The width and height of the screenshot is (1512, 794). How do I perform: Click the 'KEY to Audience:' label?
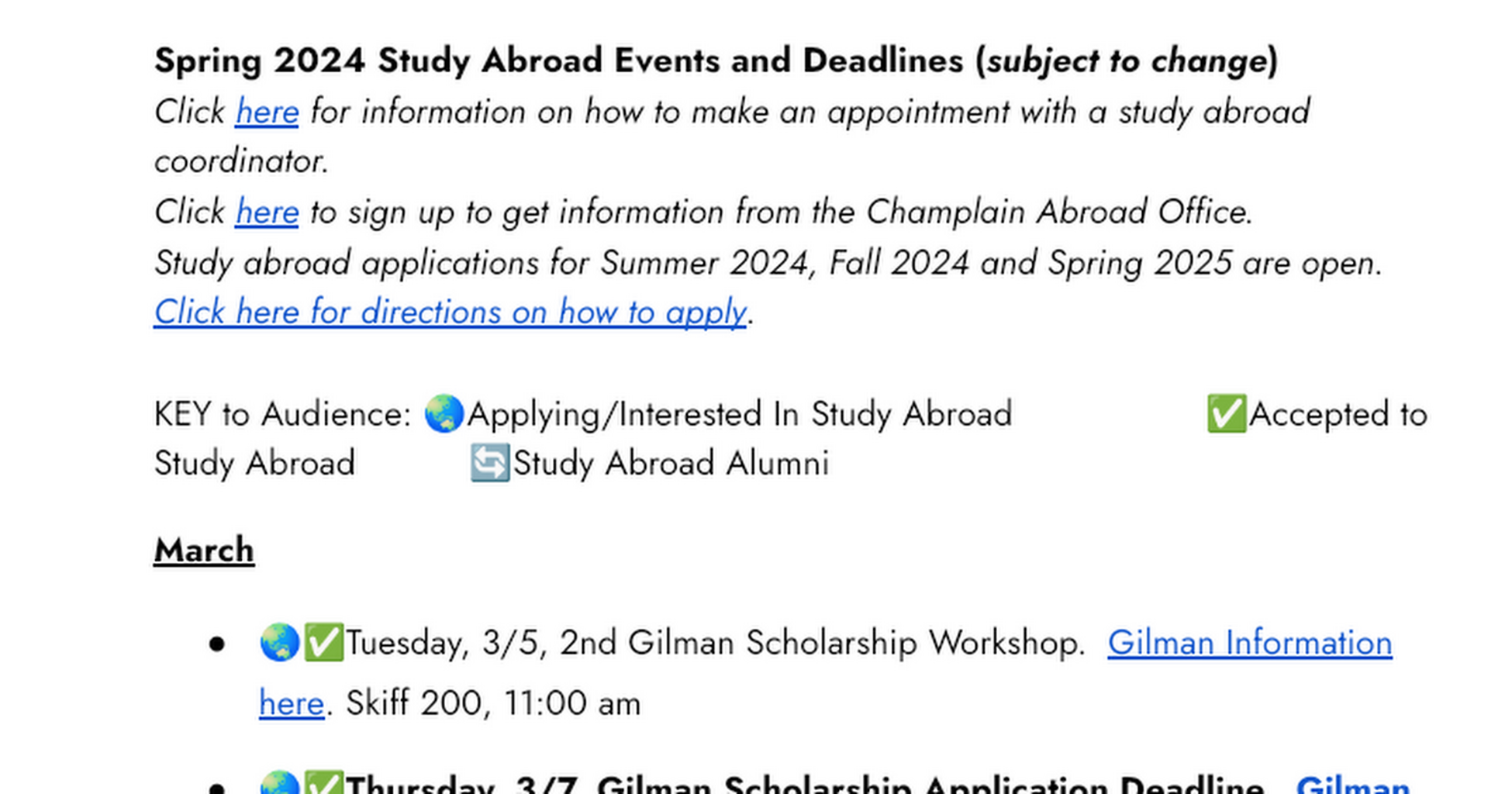pyautogui.click(x=283, y=414)
